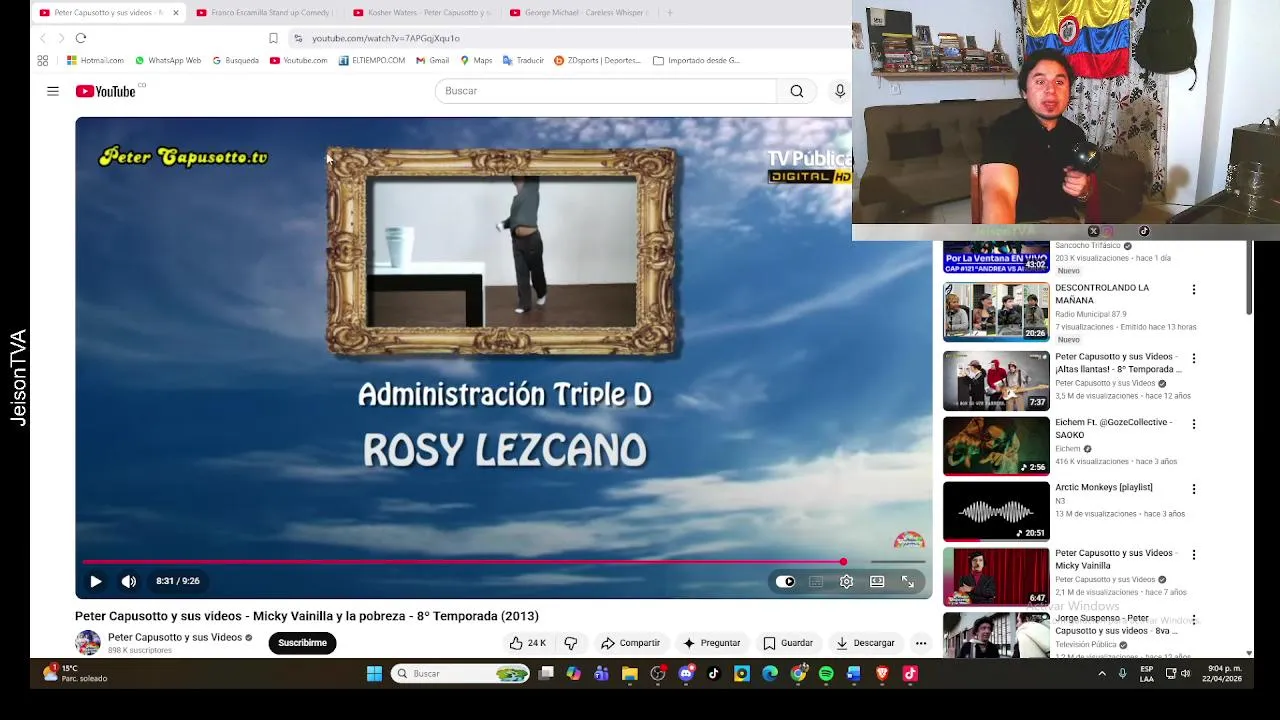Toggle the autoplay switch in the player
The image size is (1280, 720).
pyautogui.click(x=785, y=581)
